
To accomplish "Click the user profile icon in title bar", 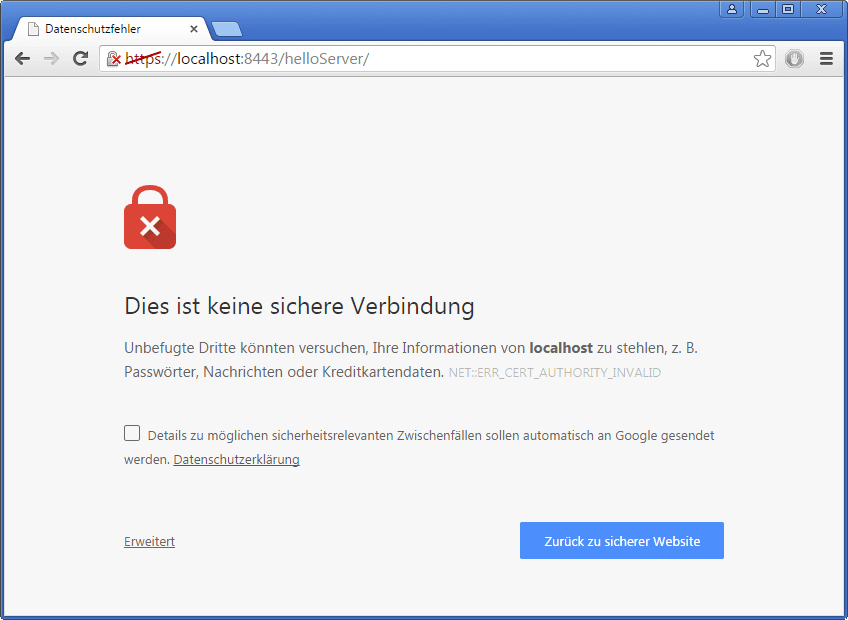I will point(732,9).
